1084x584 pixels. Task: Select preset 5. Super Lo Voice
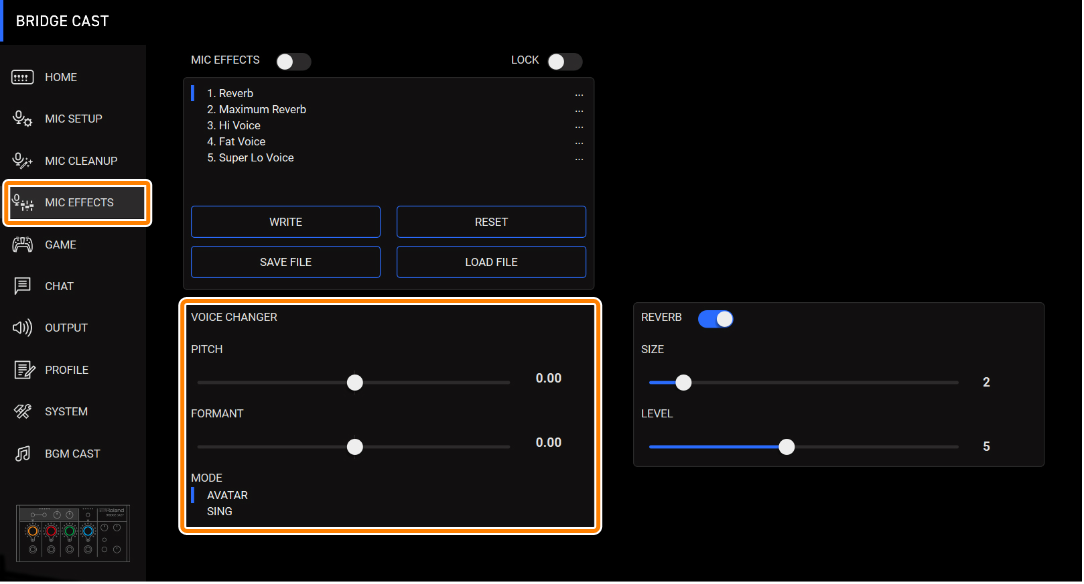(x=250, y=158)
